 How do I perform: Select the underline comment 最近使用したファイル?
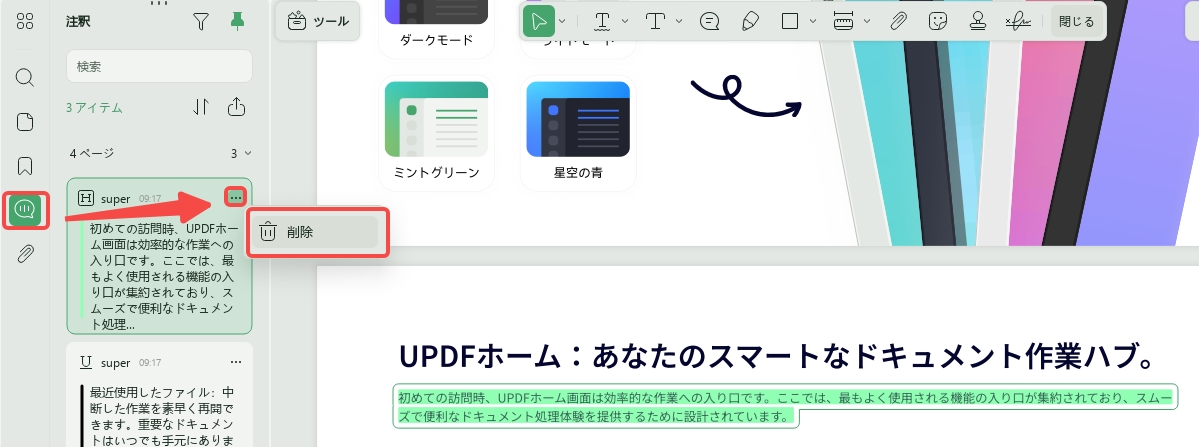[x=159, y=394]
